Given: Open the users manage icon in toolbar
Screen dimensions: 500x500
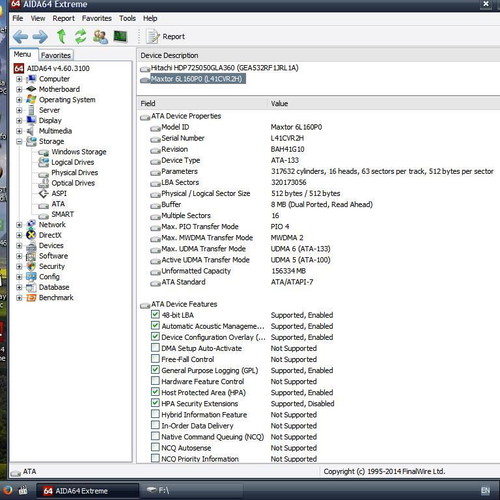Looking at the screenshot, I should pyautogui.click(x=100, y=37).
